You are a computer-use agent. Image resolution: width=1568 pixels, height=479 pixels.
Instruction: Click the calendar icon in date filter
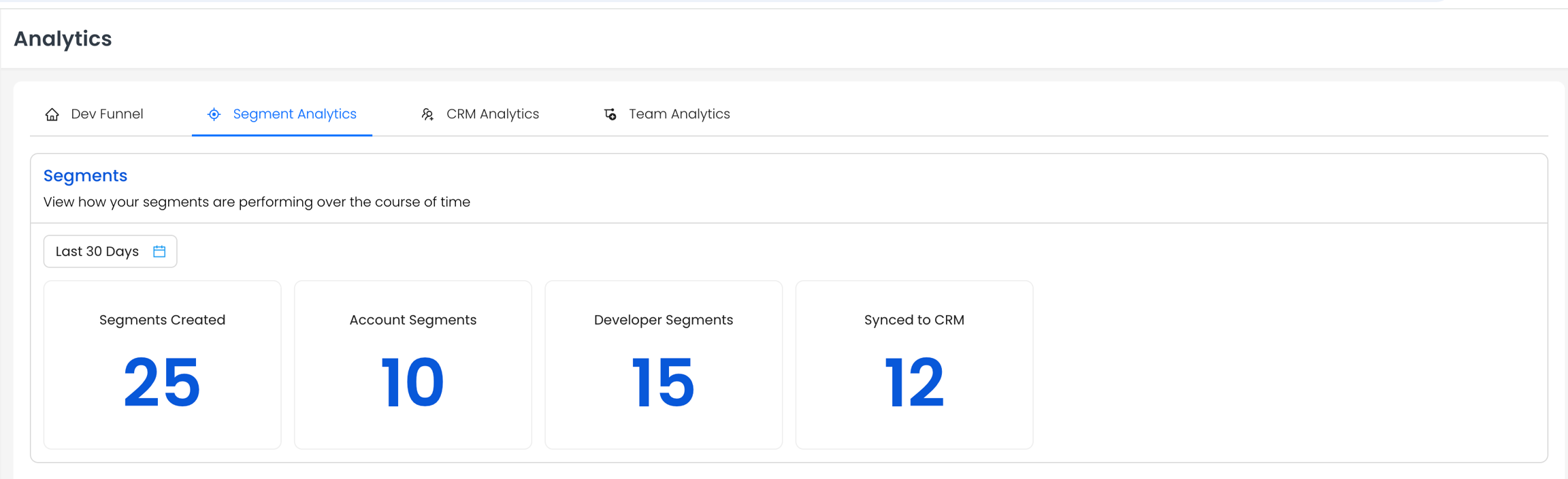tap(159, 252)
